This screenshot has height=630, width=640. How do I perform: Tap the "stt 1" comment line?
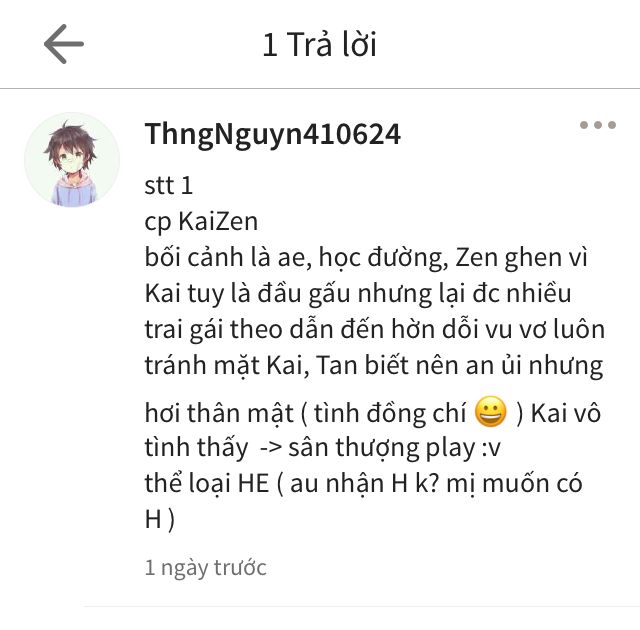coord(169,185)
